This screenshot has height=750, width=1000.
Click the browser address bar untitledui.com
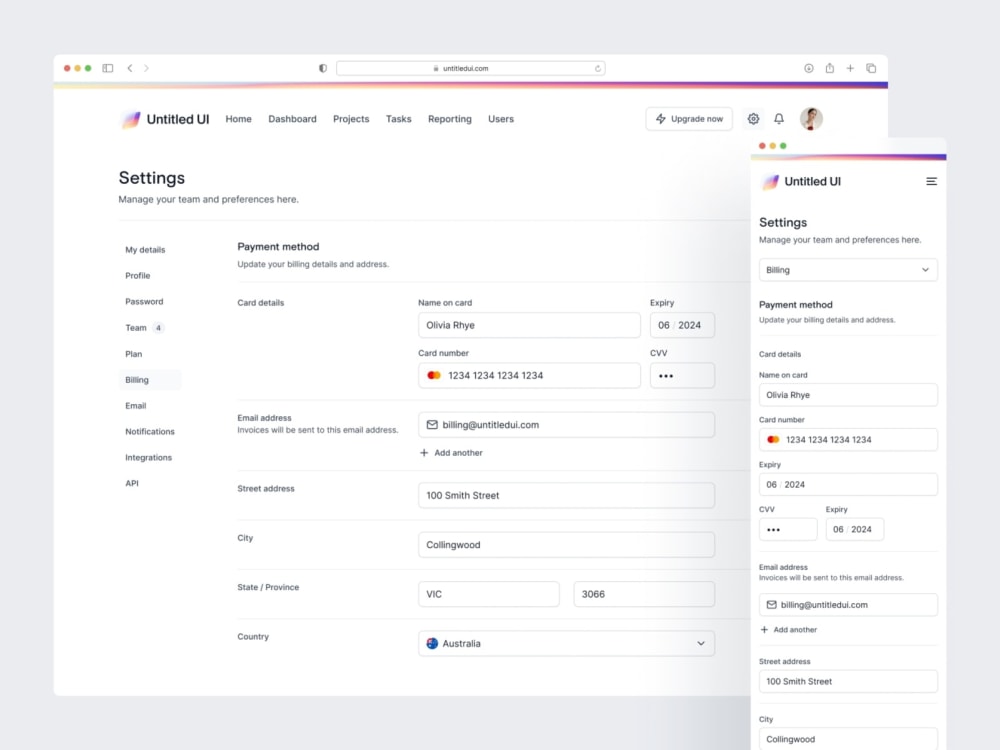(x=471, y=68)
